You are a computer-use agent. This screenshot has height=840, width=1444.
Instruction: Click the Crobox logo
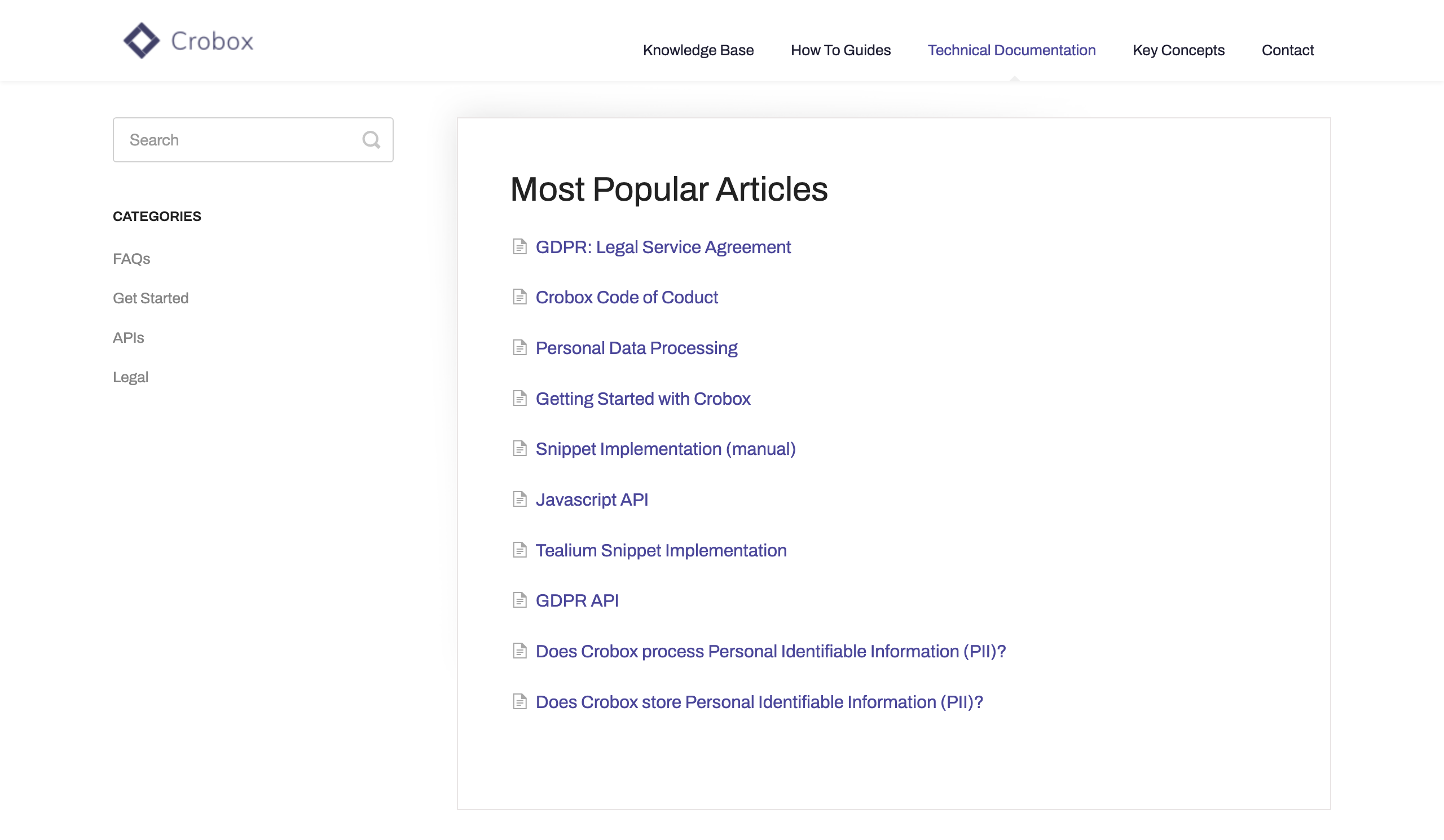(188, 41)
